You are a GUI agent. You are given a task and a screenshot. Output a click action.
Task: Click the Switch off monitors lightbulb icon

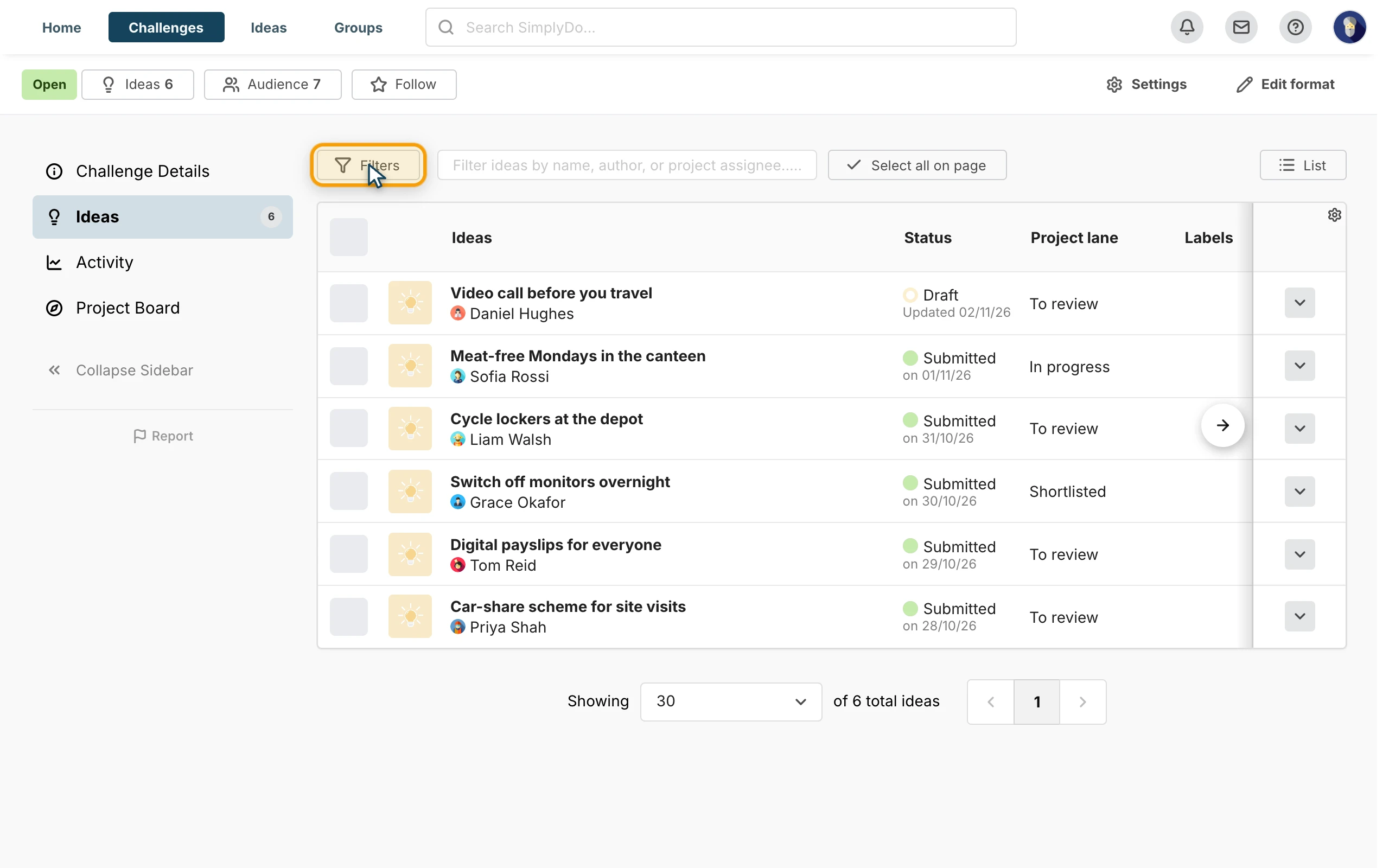[410, 492]
